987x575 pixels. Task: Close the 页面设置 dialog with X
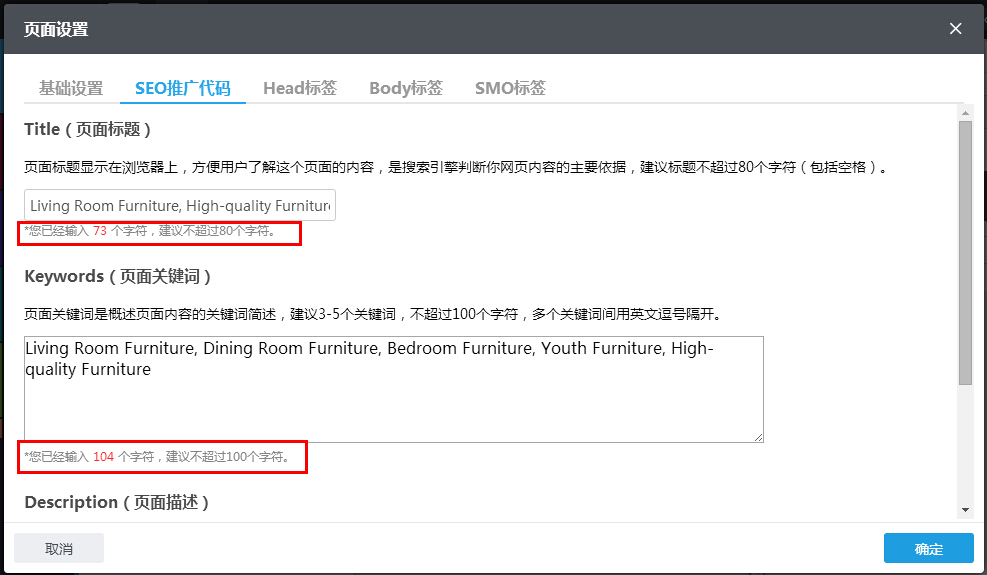(x=955, y=29)
